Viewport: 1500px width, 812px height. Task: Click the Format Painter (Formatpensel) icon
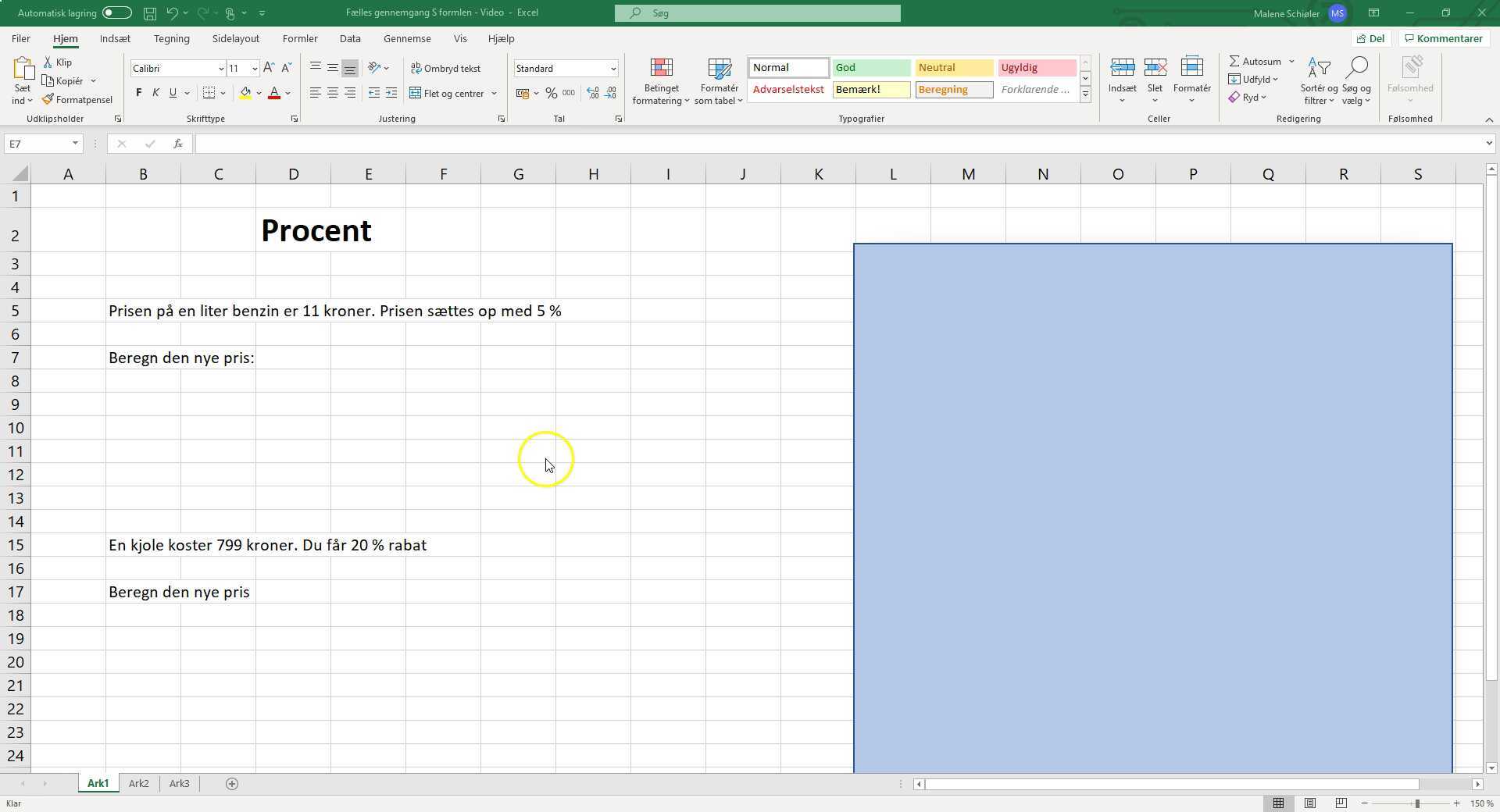[x=48, y=100]
